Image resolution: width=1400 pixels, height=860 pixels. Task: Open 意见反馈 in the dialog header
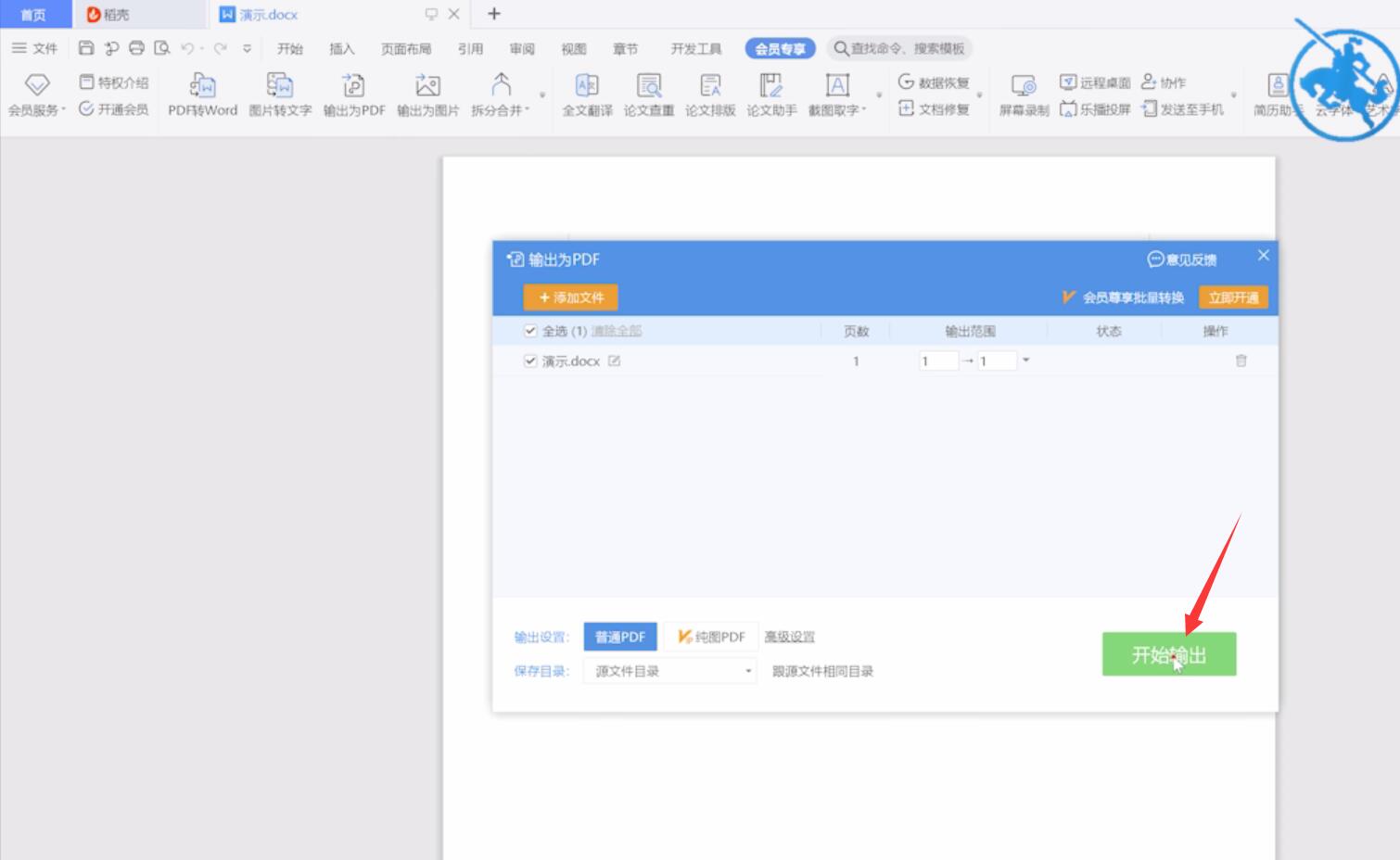[1182, 259]
